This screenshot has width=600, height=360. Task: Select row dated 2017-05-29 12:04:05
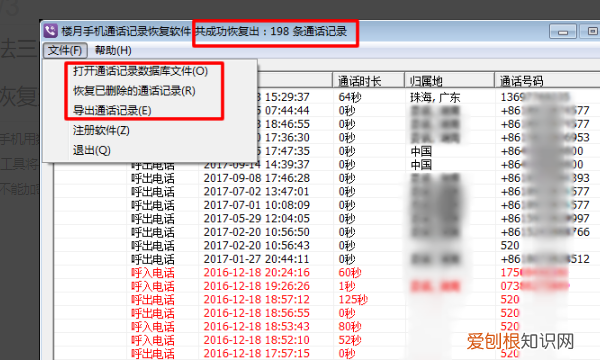tap(327, 219)
